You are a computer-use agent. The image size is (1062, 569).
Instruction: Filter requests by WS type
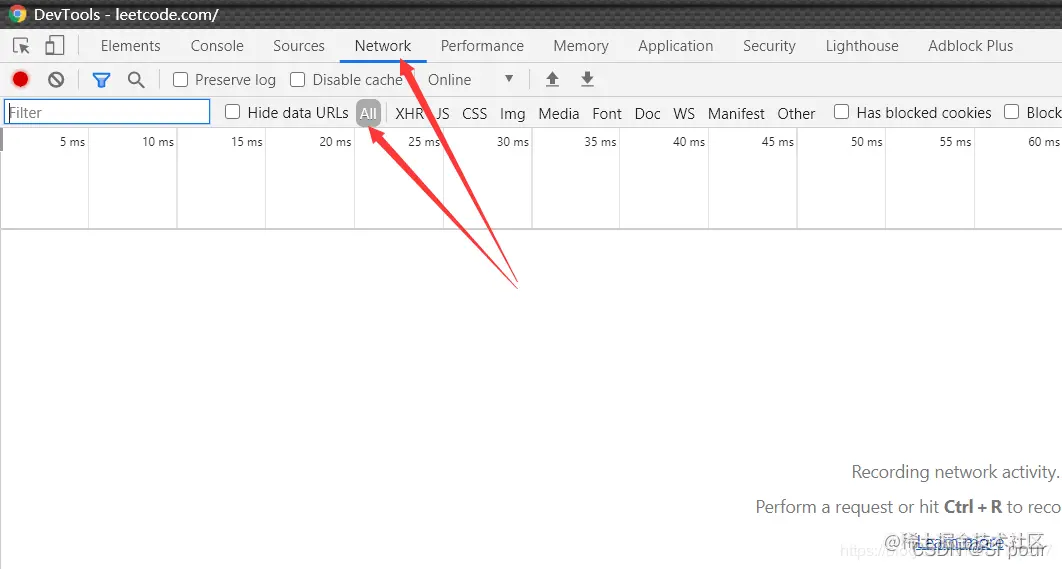[684, 113]
